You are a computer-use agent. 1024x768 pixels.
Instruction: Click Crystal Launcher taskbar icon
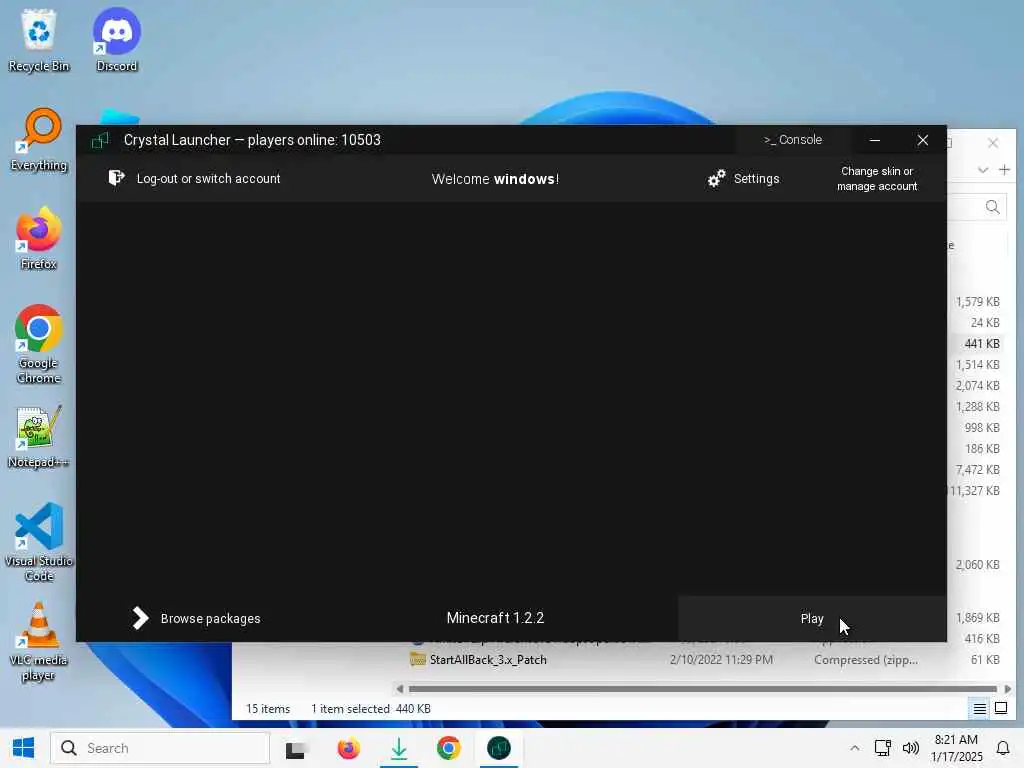click(x=498, y=748)
